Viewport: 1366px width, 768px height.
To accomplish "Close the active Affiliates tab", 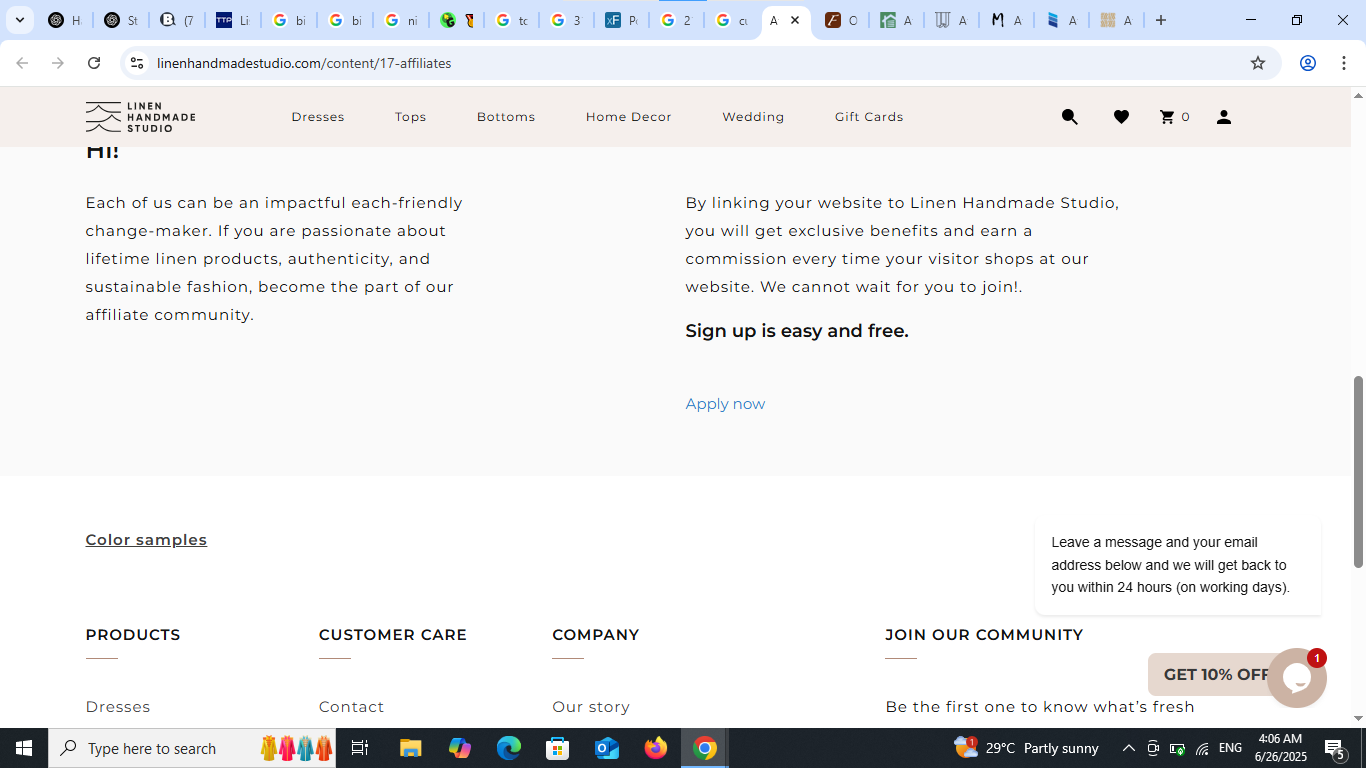I will pos(795,20).
